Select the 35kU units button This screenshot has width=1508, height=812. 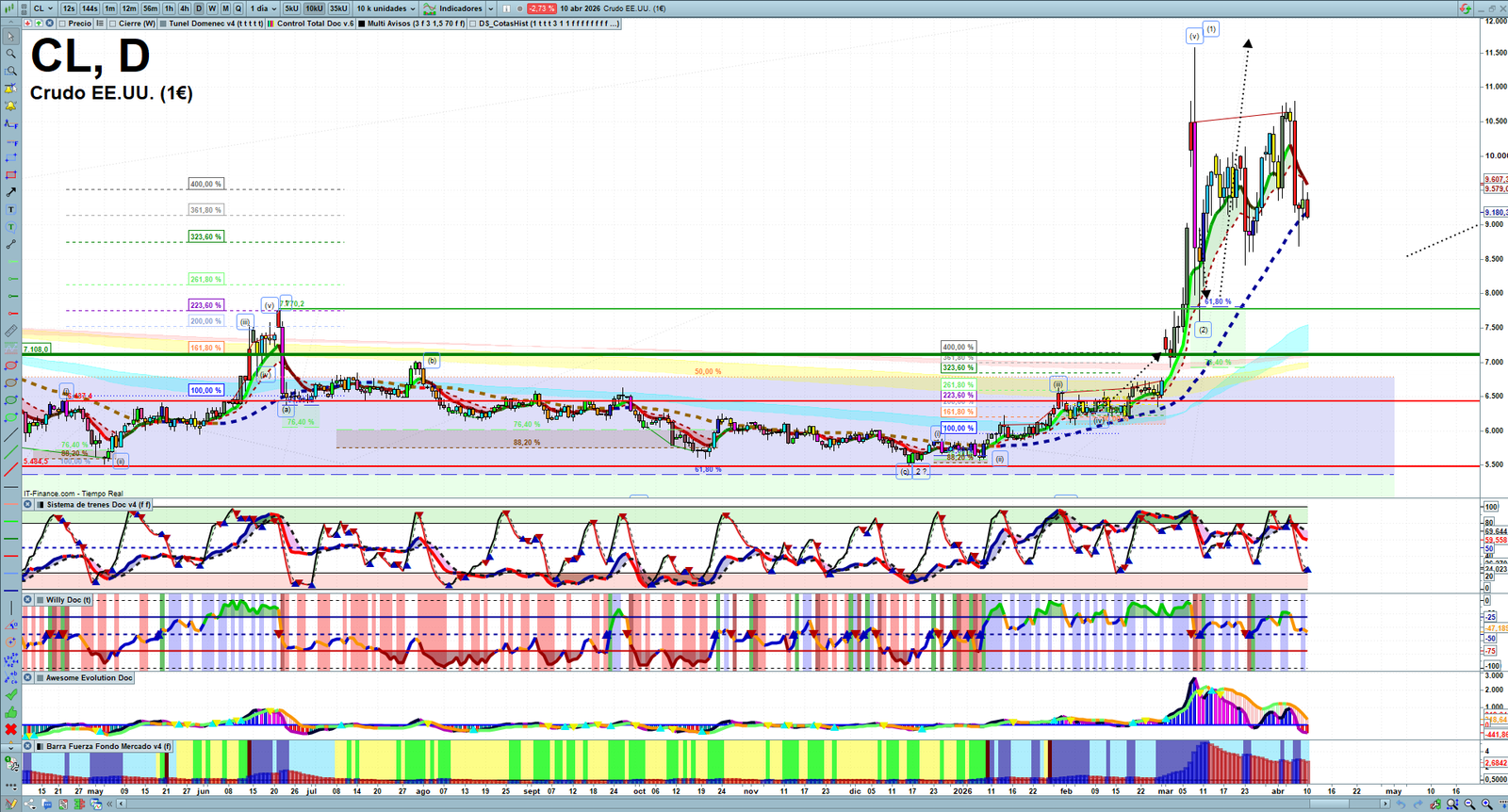tap(338, 8)
